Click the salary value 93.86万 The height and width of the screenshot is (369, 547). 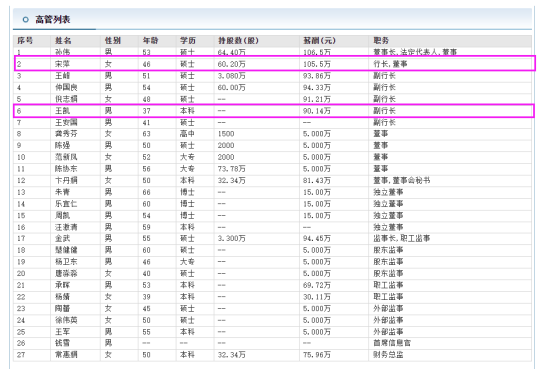point(317,76)
